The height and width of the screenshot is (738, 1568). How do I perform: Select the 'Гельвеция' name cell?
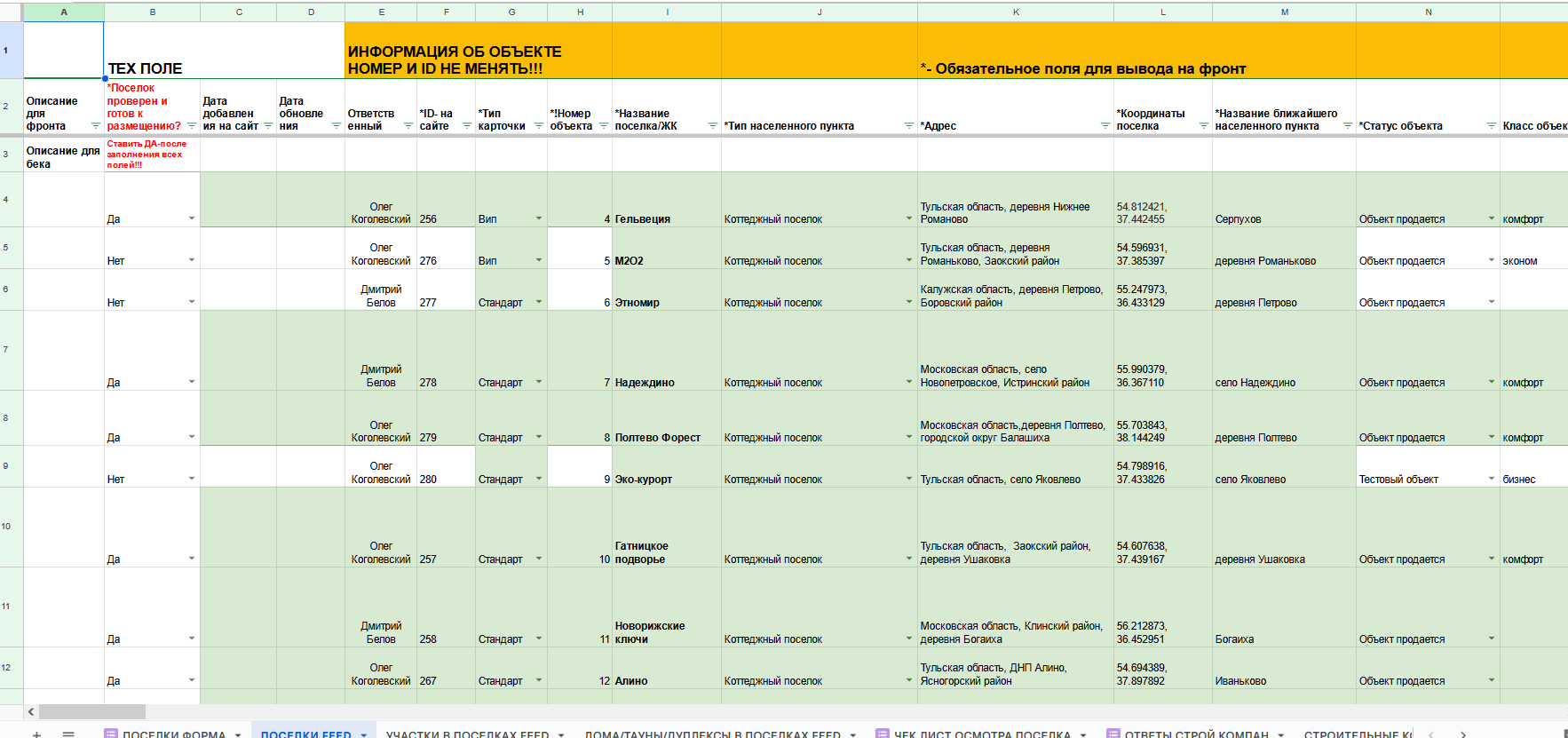(667, 200)
